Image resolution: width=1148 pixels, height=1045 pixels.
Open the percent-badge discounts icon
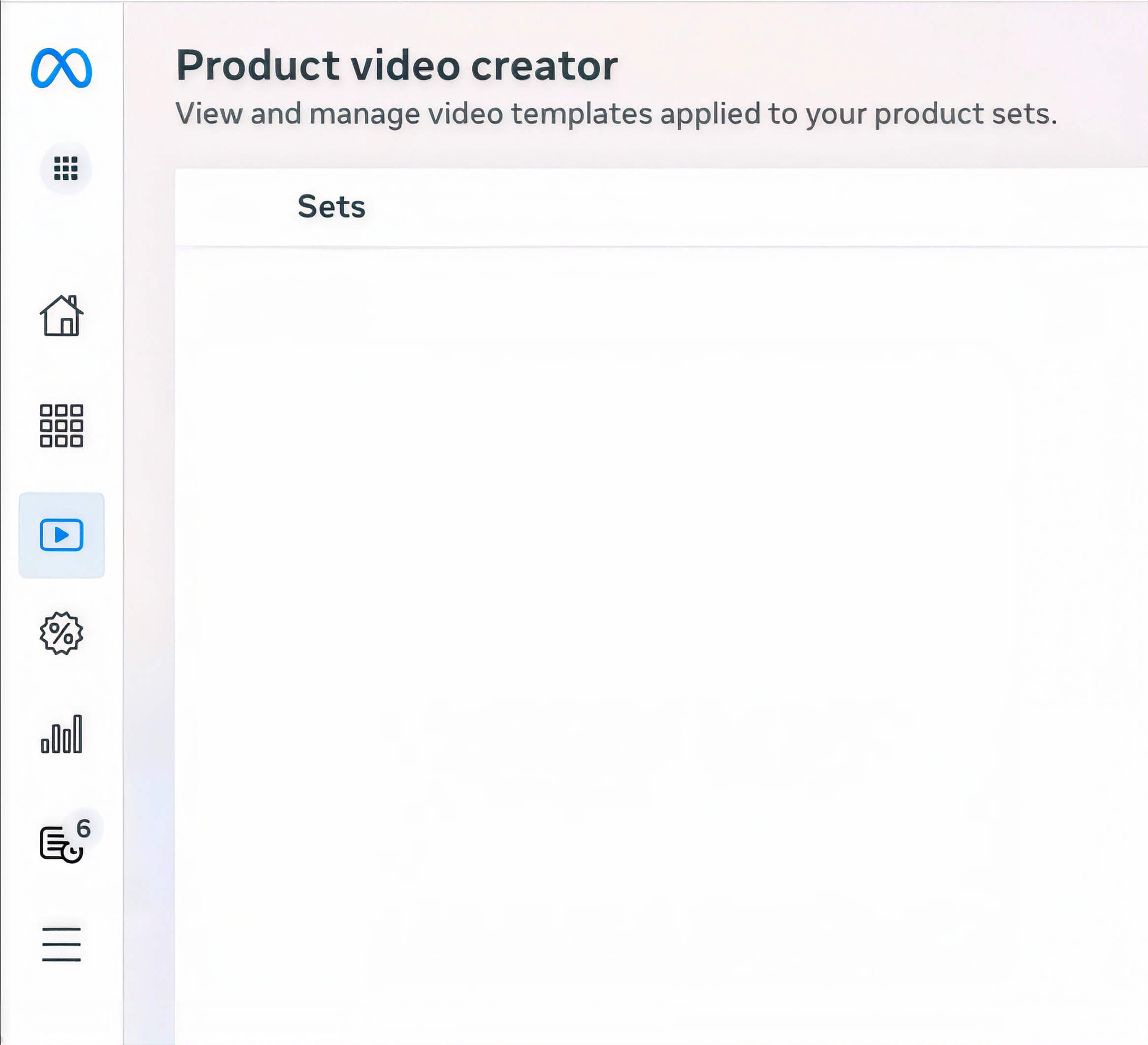(x=62, y=633)
